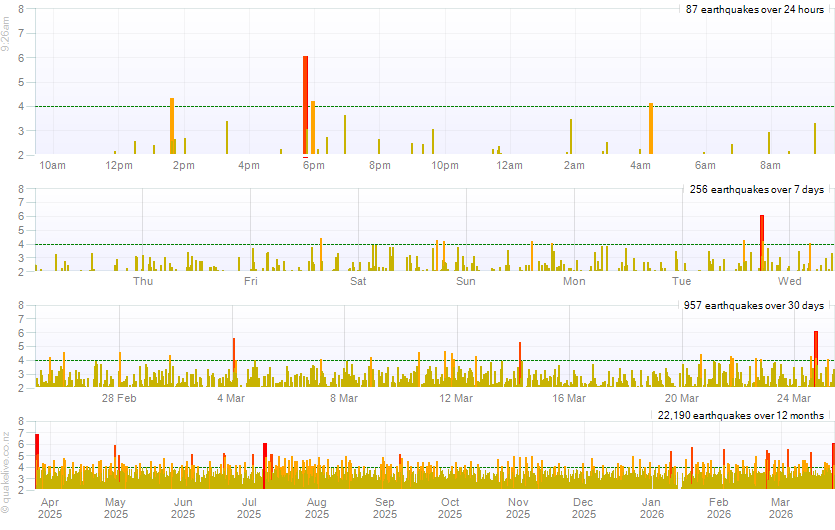Click the '28 Feb' date label

(119, 399)
